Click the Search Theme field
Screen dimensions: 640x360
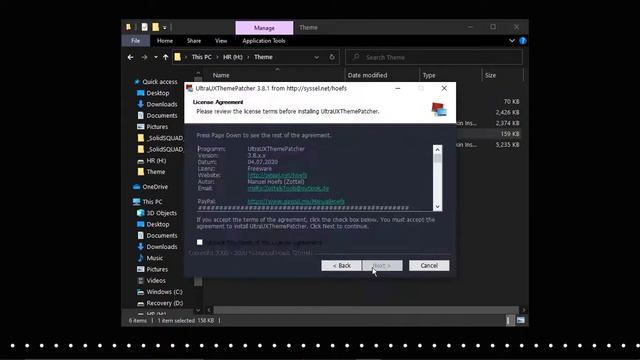tap(434, 57)
